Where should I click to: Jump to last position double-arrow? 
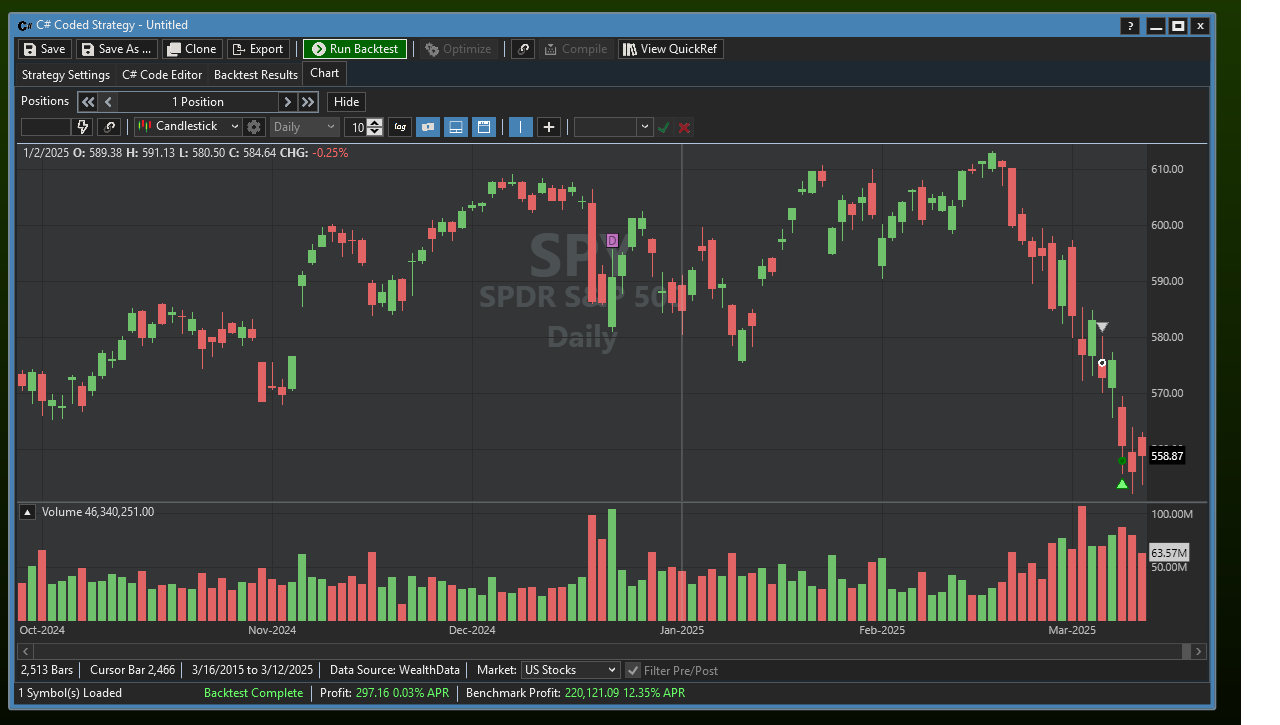click(308, 102)
